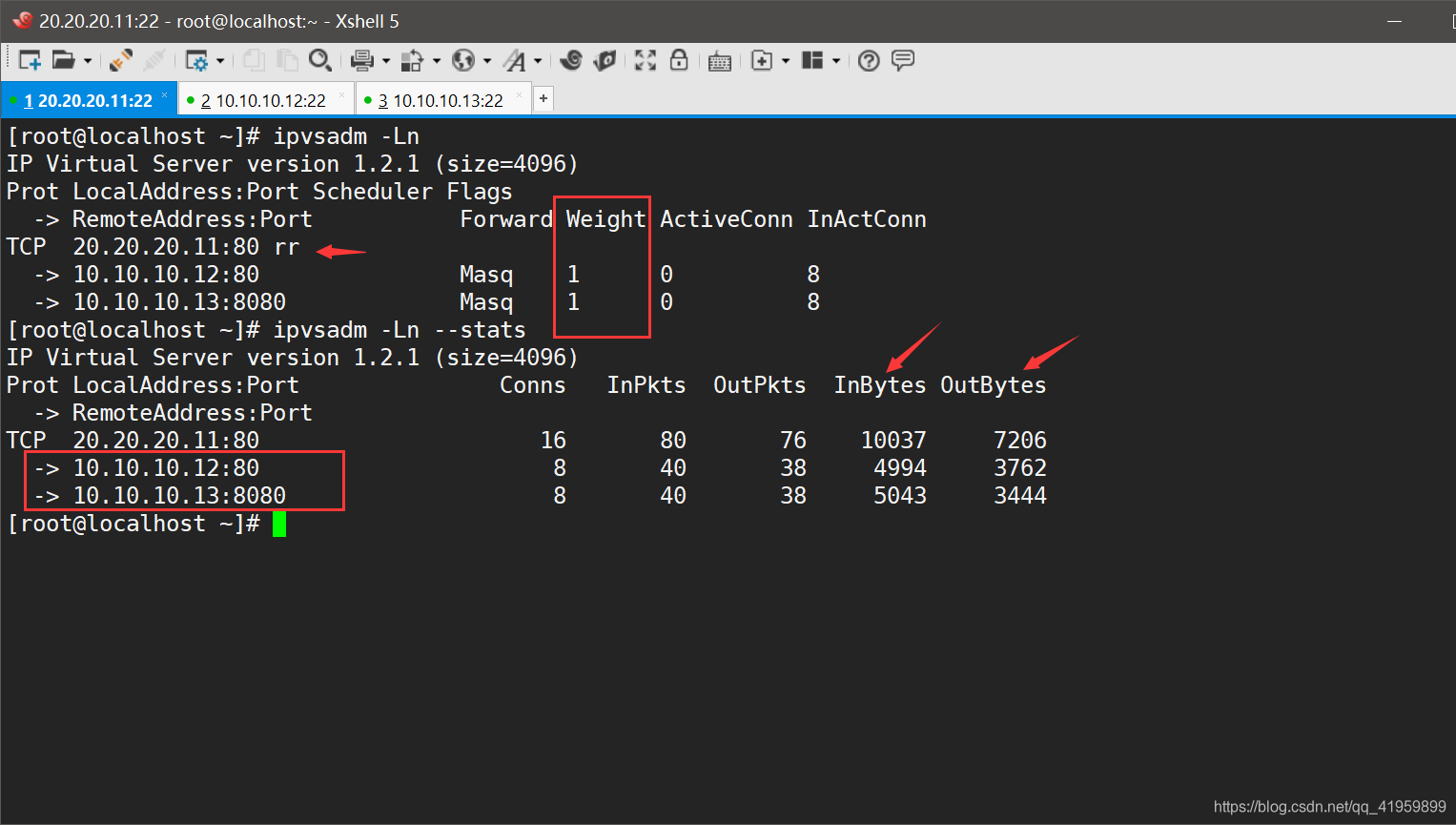Click the Send Key keyboard icon
1456x825 pixels.
pos(720,62)
